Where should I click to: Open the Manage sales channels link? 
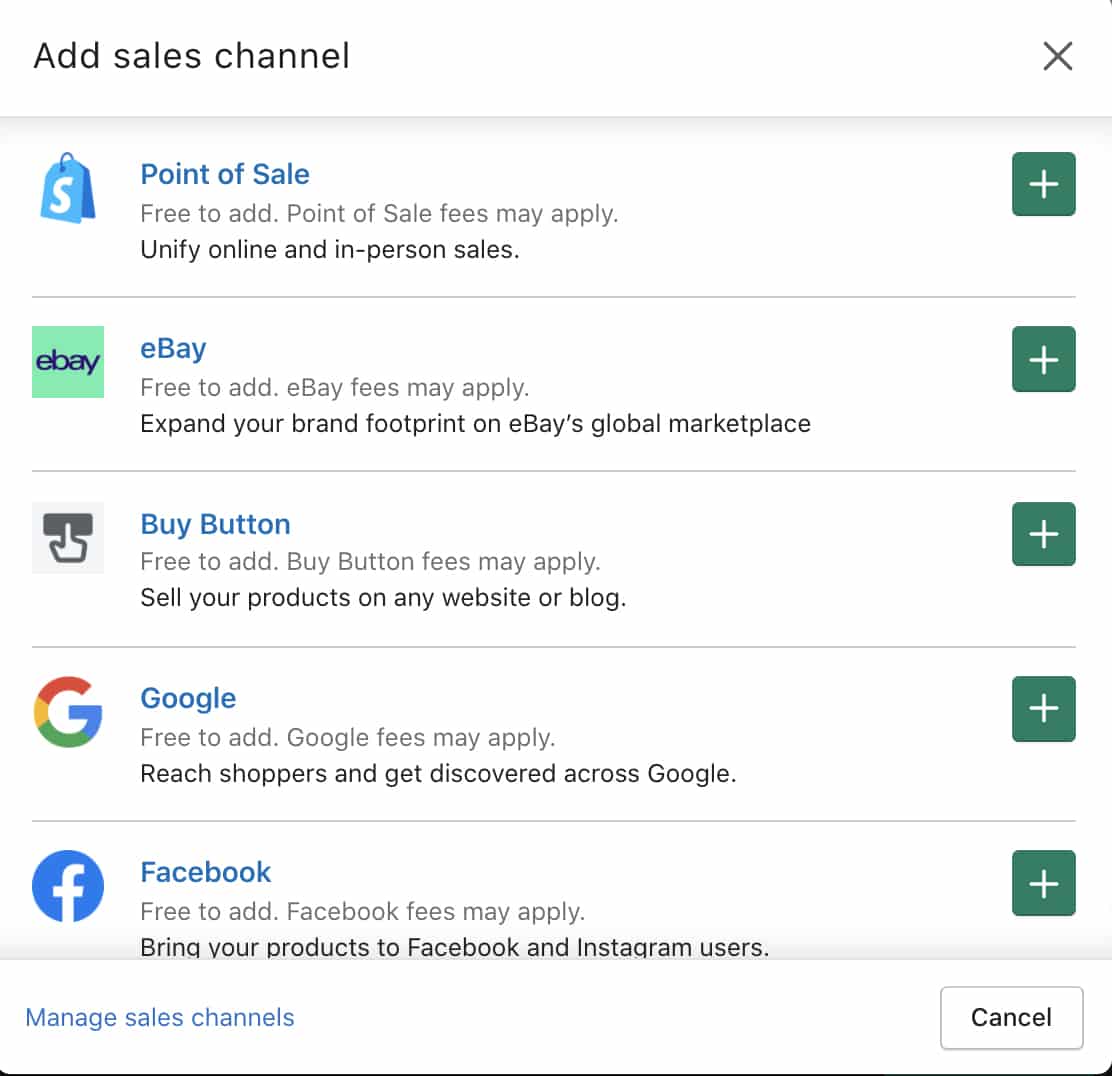pos(160,1017)
